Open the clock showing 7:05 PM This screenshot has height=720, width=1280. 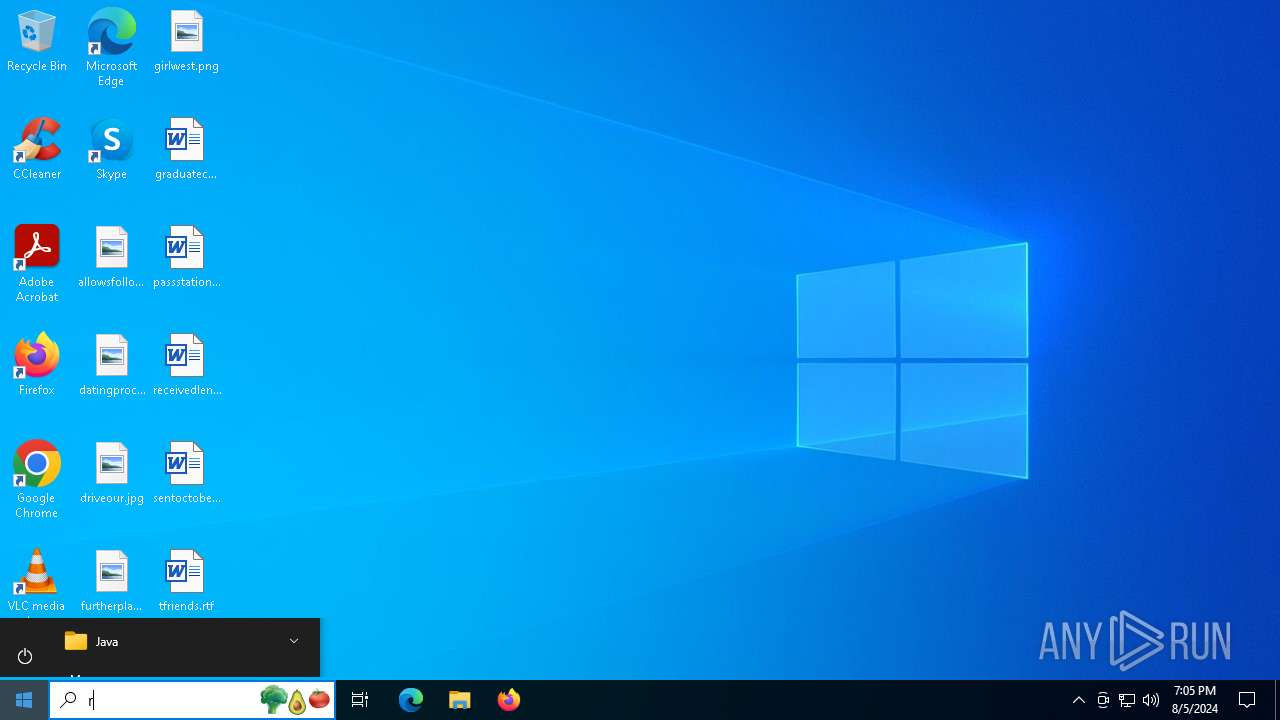click(1195, 700)
